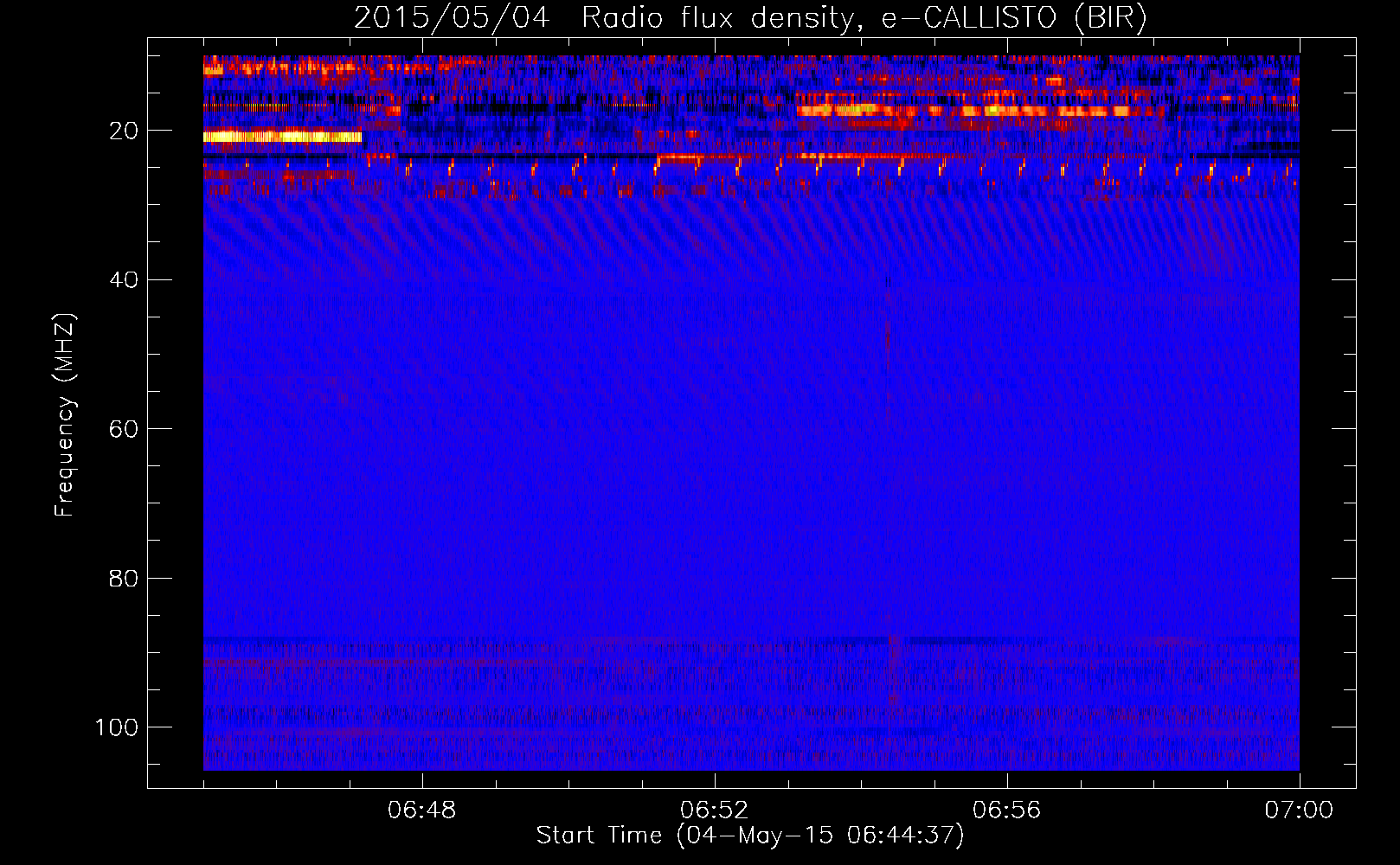Select the 'Frequency (MHZ)' y-axis label
Image resolution: width=1400 pixels, height=865 pixels.
pyautogui.click(x=65, y=415)
